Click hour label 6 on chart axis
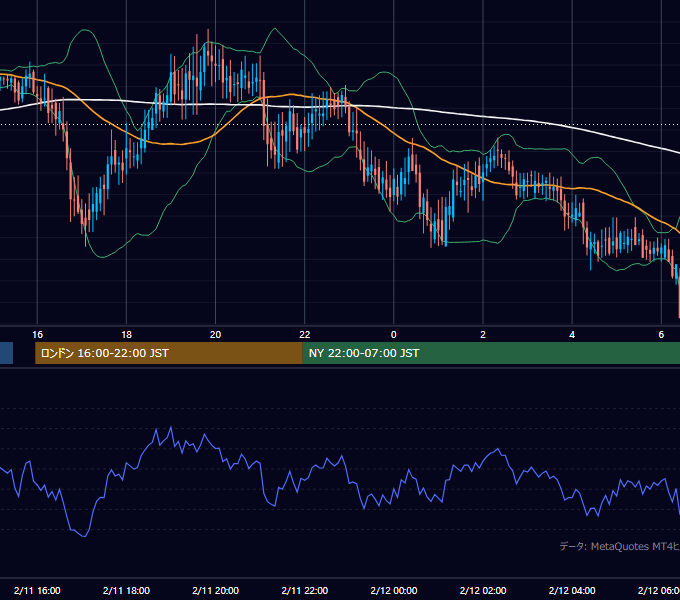Screen dimensions: 680x600 [661, 334]
